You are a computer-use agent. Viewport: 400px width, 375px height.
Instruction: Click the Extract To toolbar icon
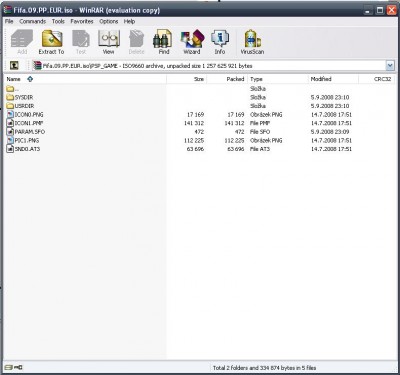click(51, 42)
